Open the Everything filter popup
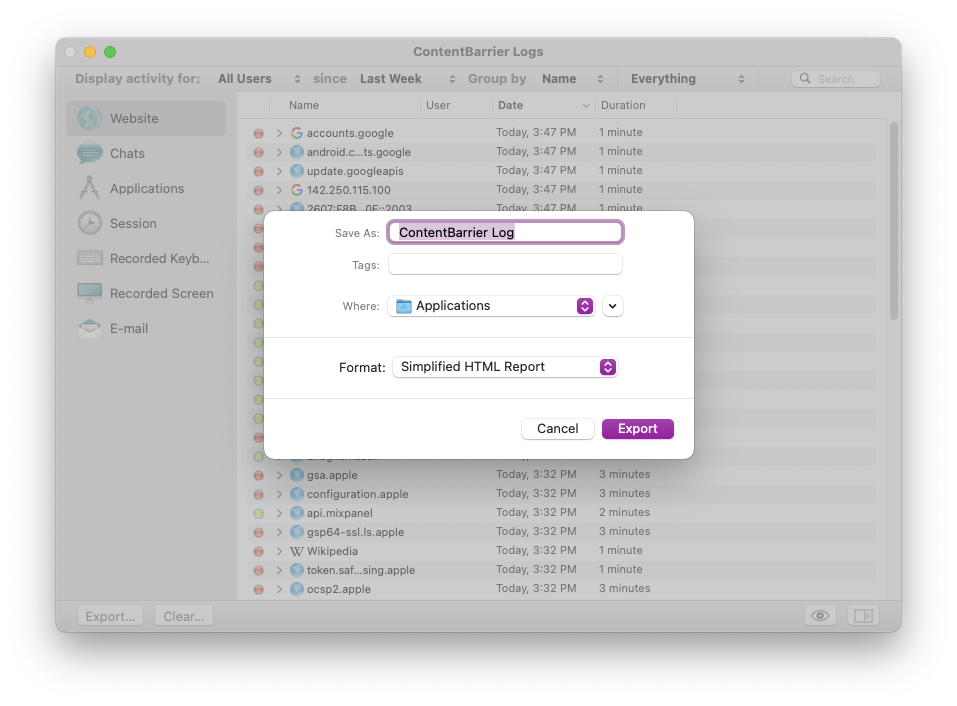The image size is (957, 706). [x=687, y=79]
